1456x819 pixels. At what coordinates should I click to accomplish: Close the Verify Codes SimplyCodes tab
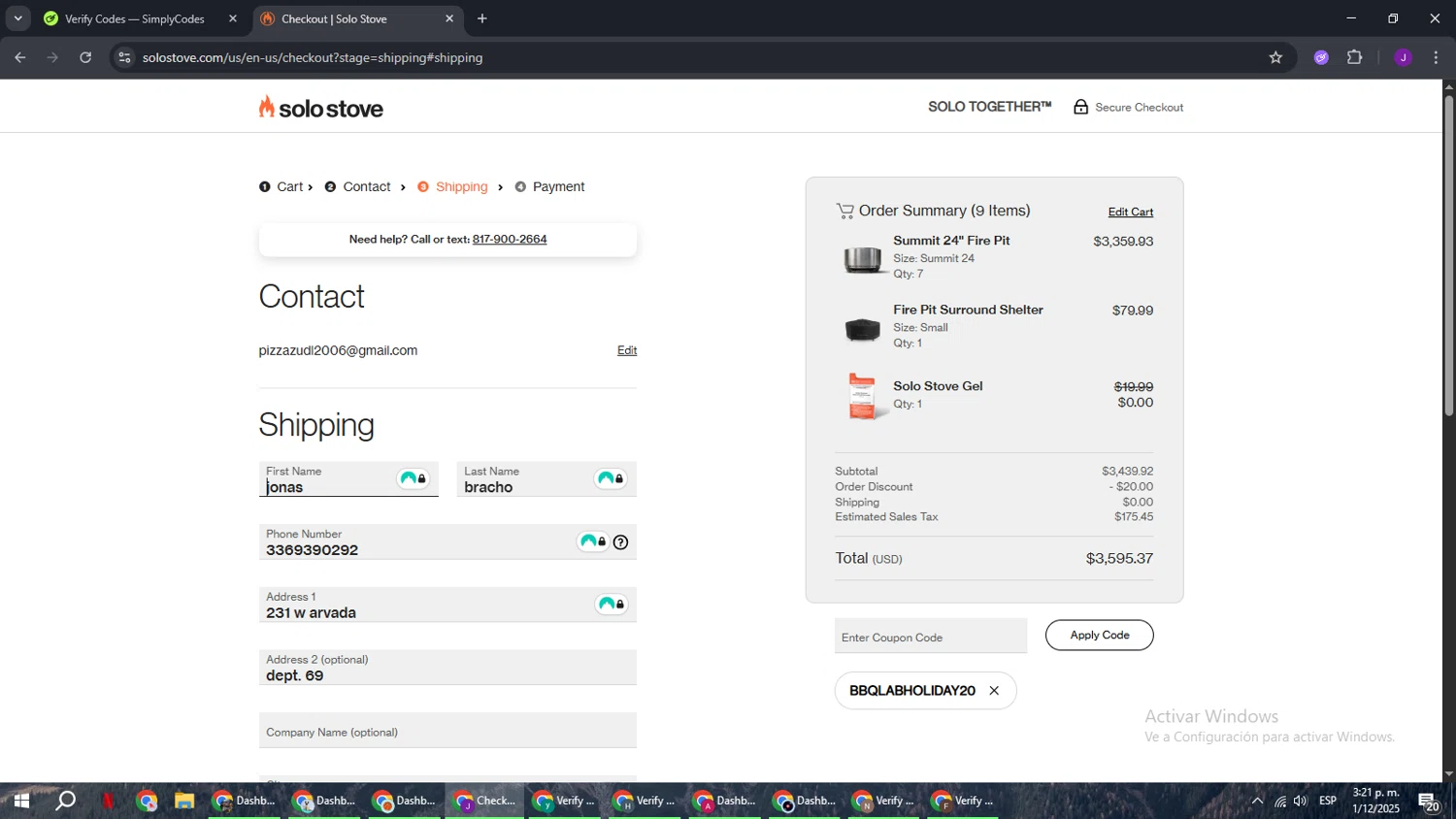point(233,18)
